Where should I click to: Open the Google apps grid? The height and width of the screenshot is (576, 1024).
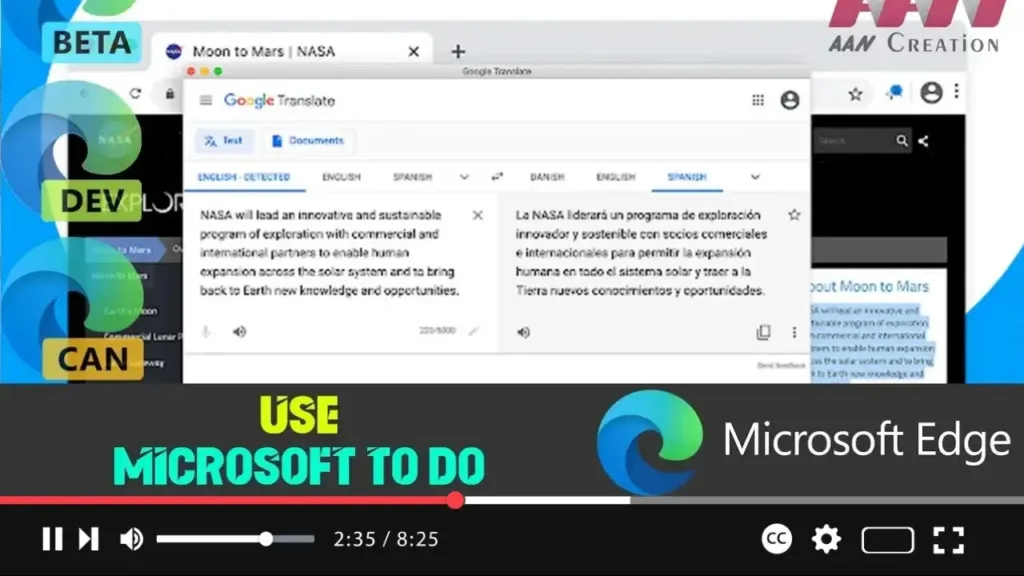click(x=758, y=100)
